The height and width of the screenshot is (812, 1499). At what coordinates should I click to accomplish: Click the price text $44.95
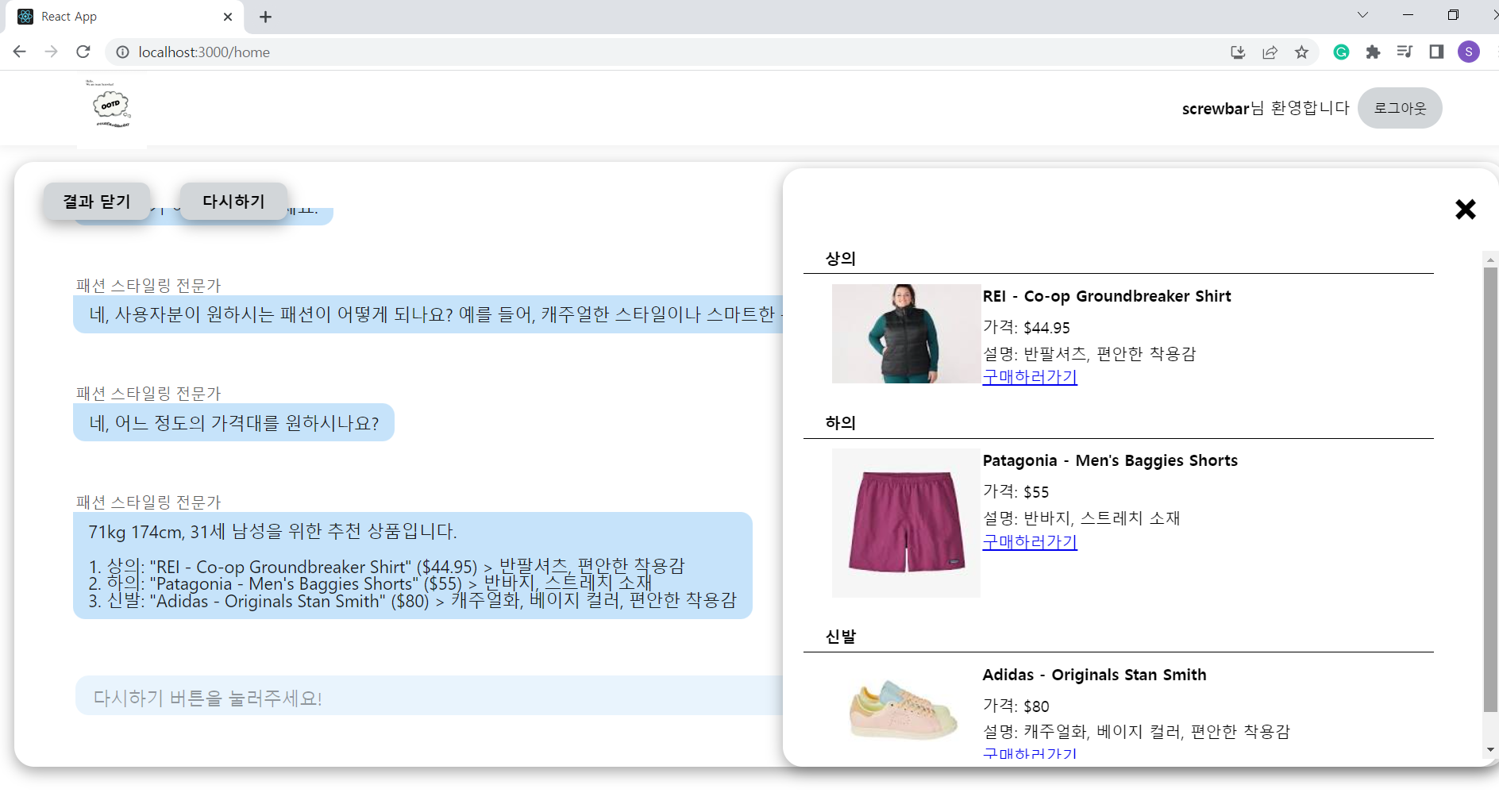click(x=1046, y=328)
